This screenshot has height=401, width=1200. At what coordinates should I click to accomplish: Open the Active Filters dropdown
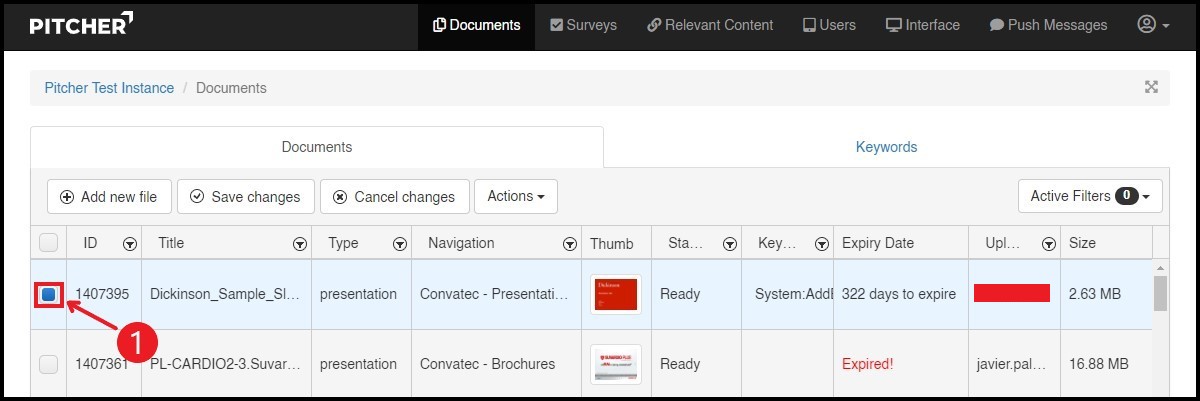(x=1089, y=197)
